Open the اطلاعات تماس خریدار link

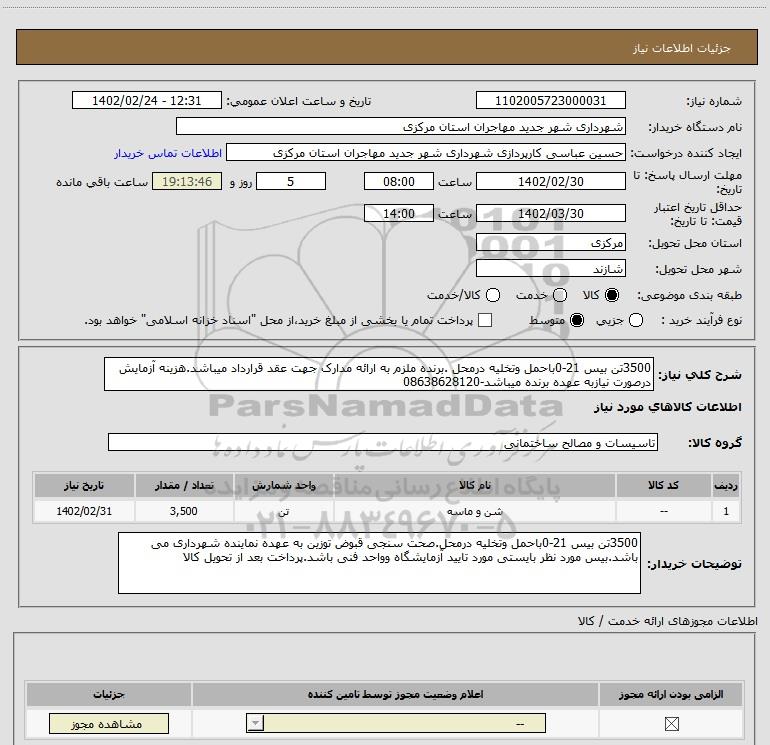coord(168,153)
